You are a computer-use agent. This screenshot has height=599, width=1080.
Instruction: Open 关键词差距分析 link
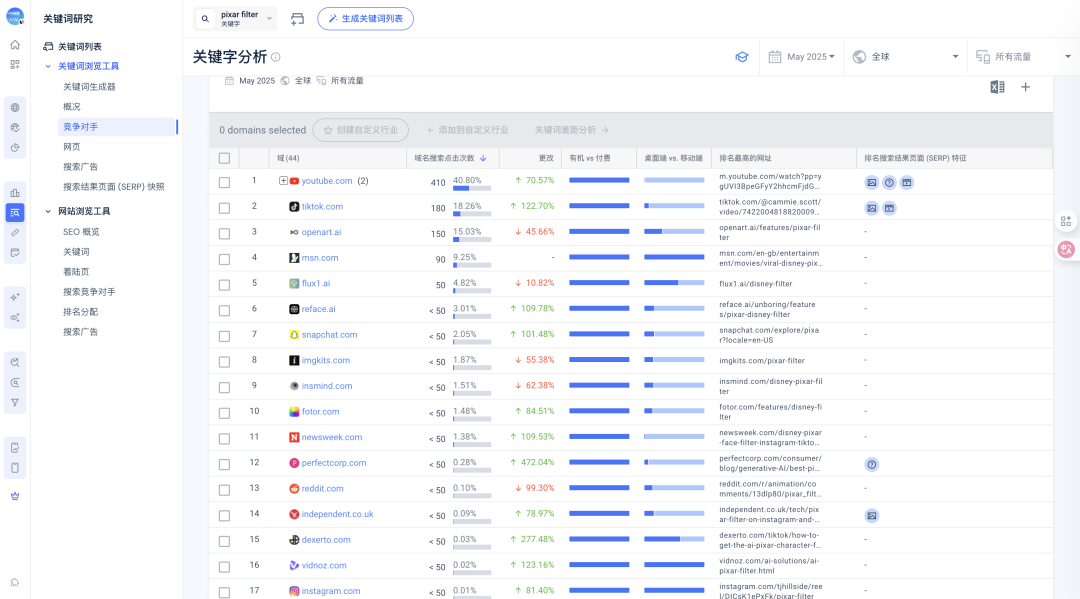coord(572,130)
